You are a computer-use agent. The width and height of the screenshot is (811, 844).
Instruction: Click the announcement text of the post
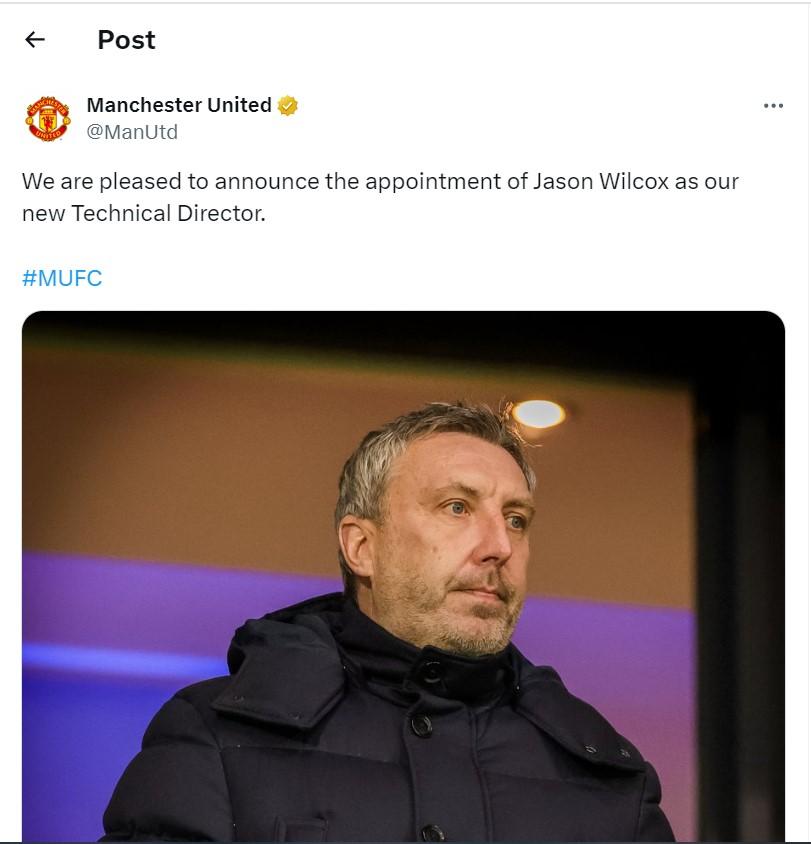click(380, 197)
